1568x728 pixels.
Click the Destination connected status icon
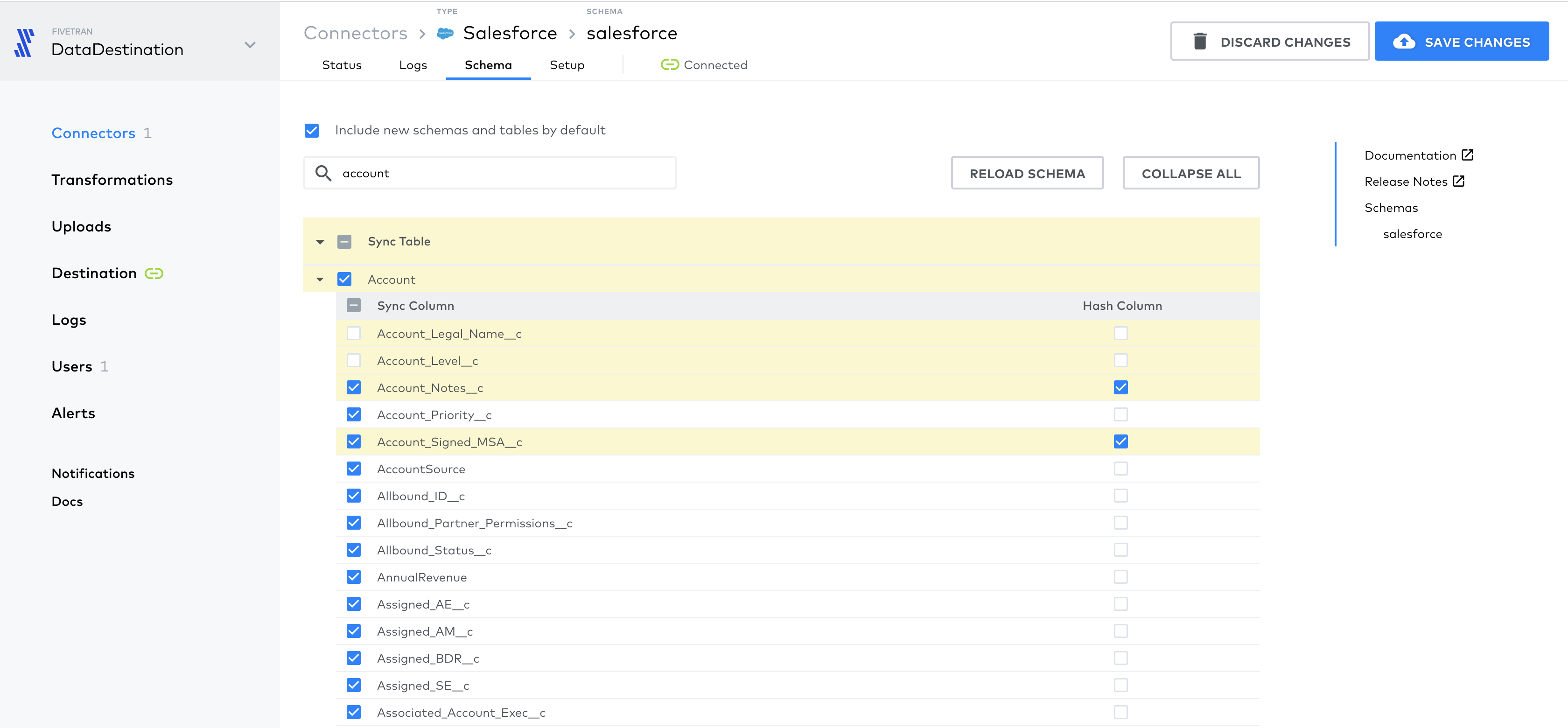click(154, 273)
